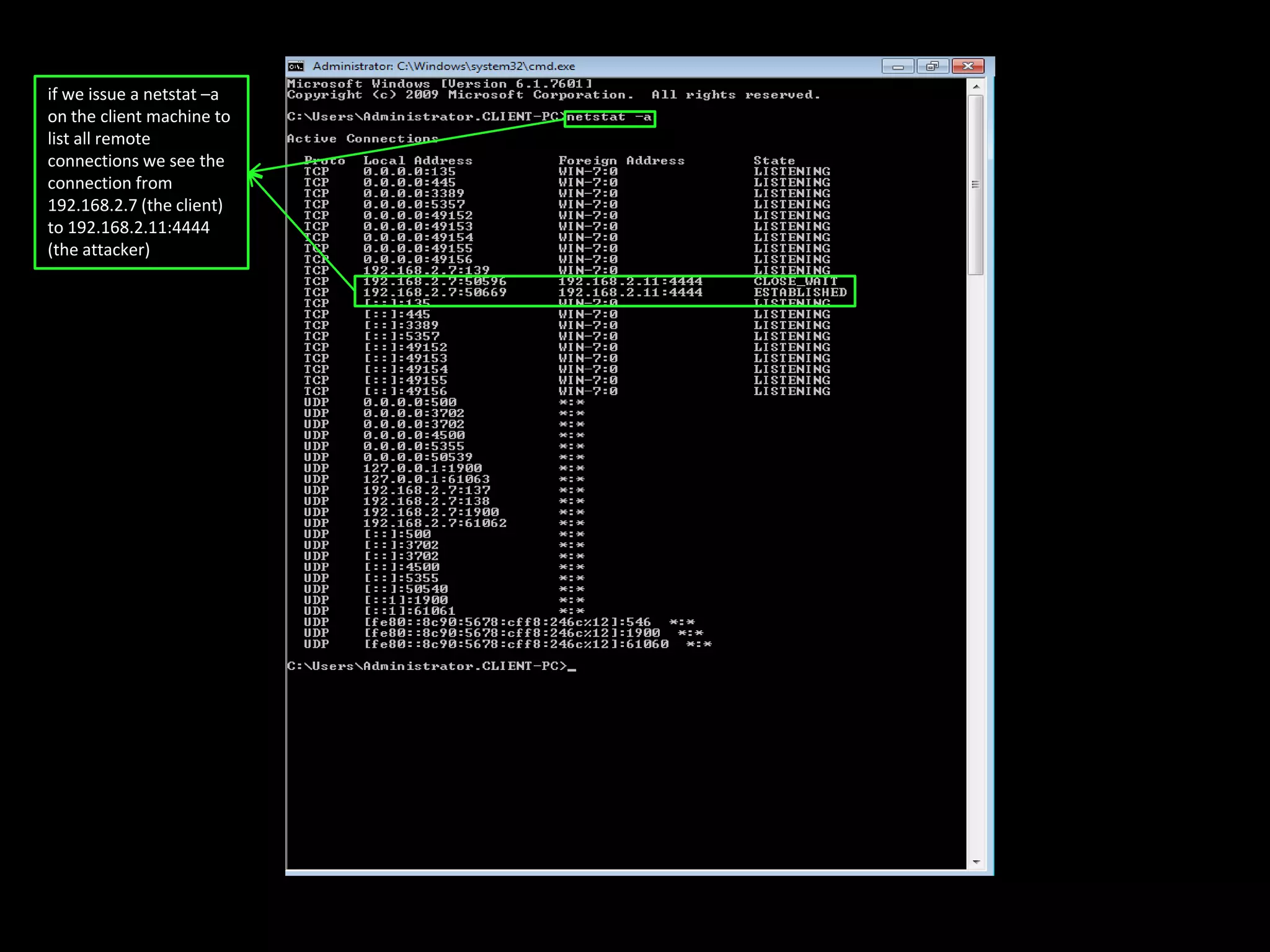This screenshot has width=1270, height=952.
Task: Click the 'Microsoft Windows [Version 6.1.7601]' line
Action: (440, 84)
